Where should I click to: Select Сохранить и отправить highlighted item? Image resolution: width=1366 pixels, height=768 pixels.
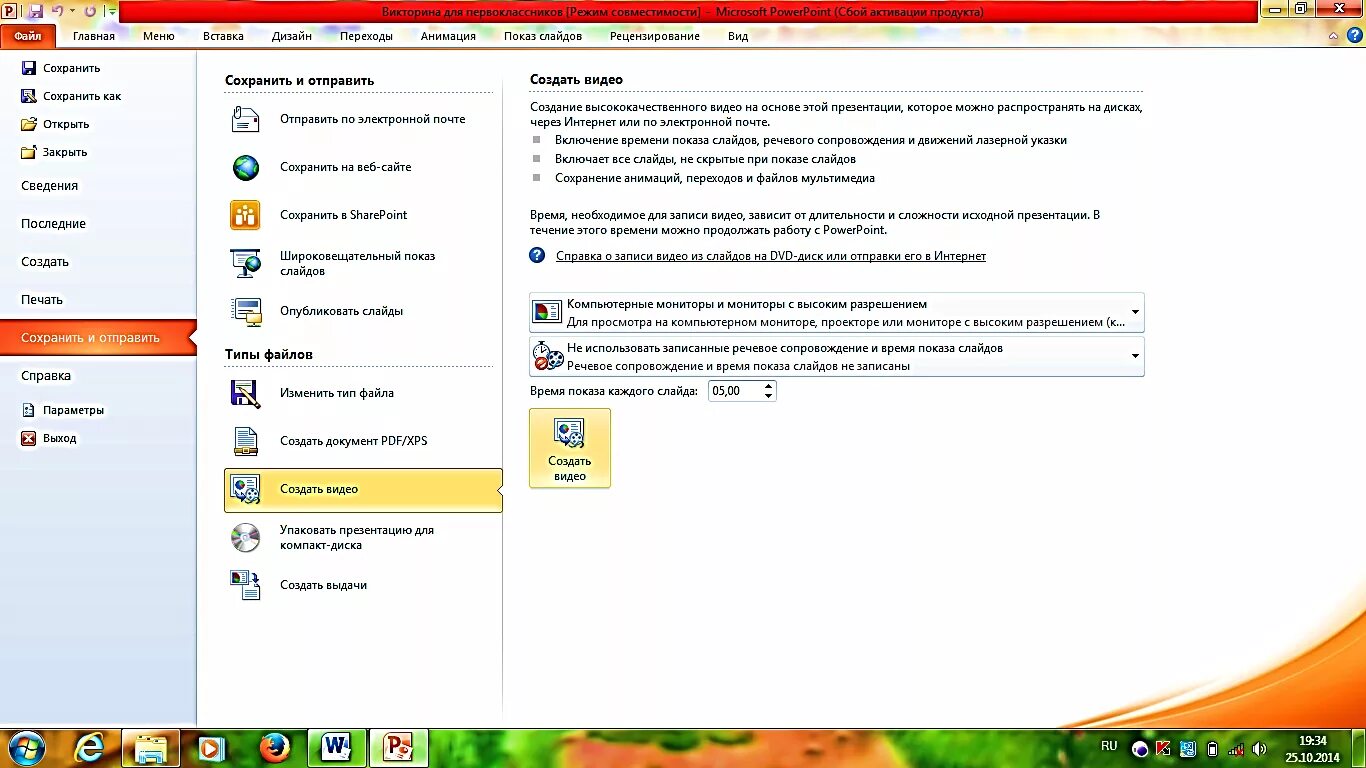pyautogui.click(x=98, y=338)
